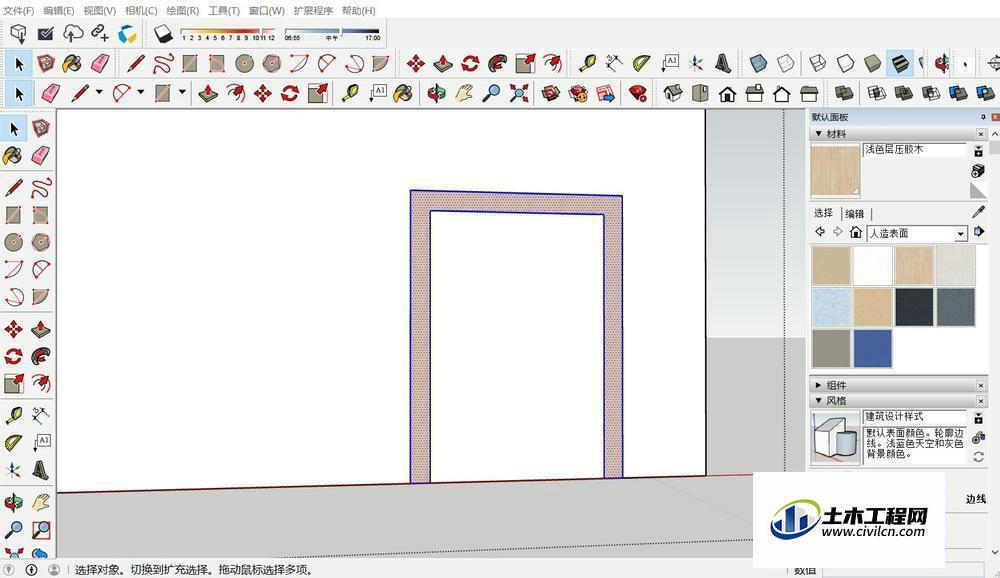The image size is (1000, 578).
Task: Click the 浅色层压胶木 material name field
Action: click(x=915, y=149)
